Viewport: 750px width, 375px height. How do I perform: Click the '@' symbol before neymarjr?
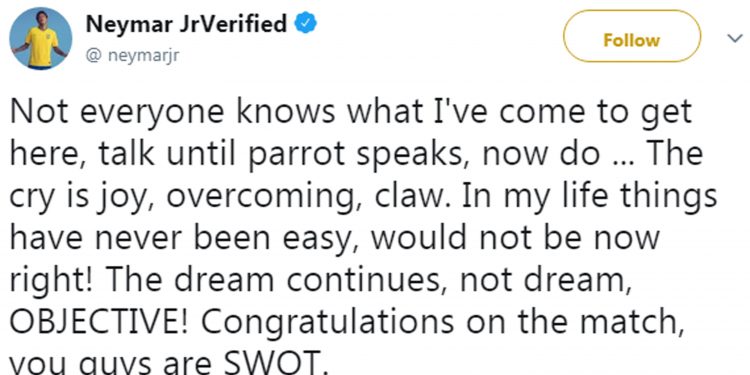tap(93, 57)
